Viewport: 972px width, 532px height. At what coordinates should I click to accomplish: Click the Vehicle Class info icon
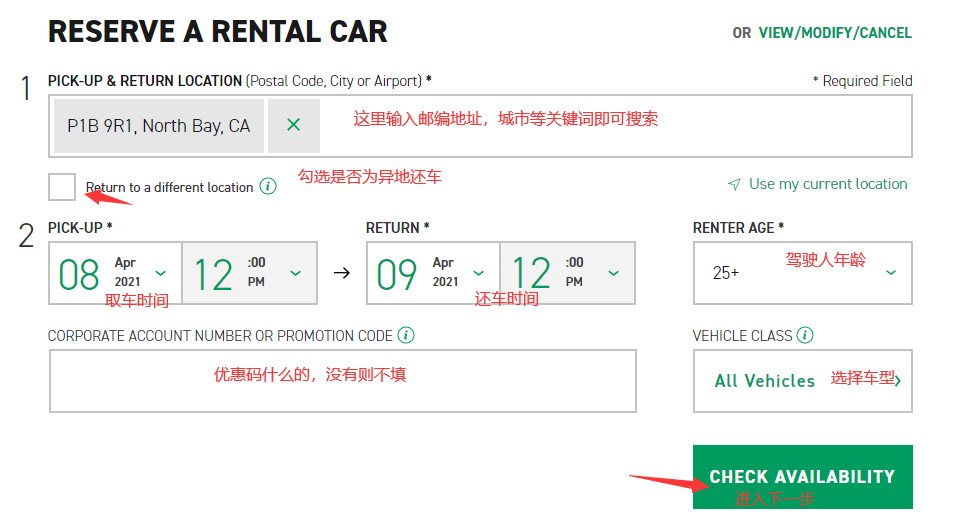(x=805, y=335)
